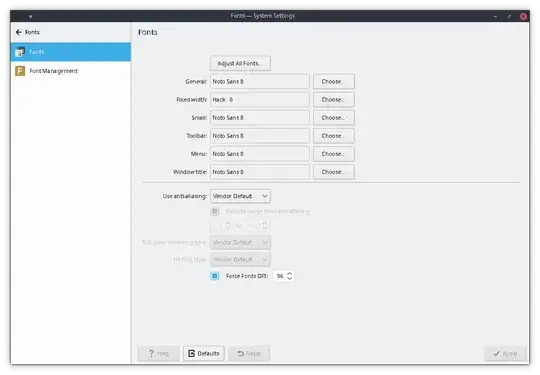
Task: Choose a font for Toolbar
Action: click(333, 136)
